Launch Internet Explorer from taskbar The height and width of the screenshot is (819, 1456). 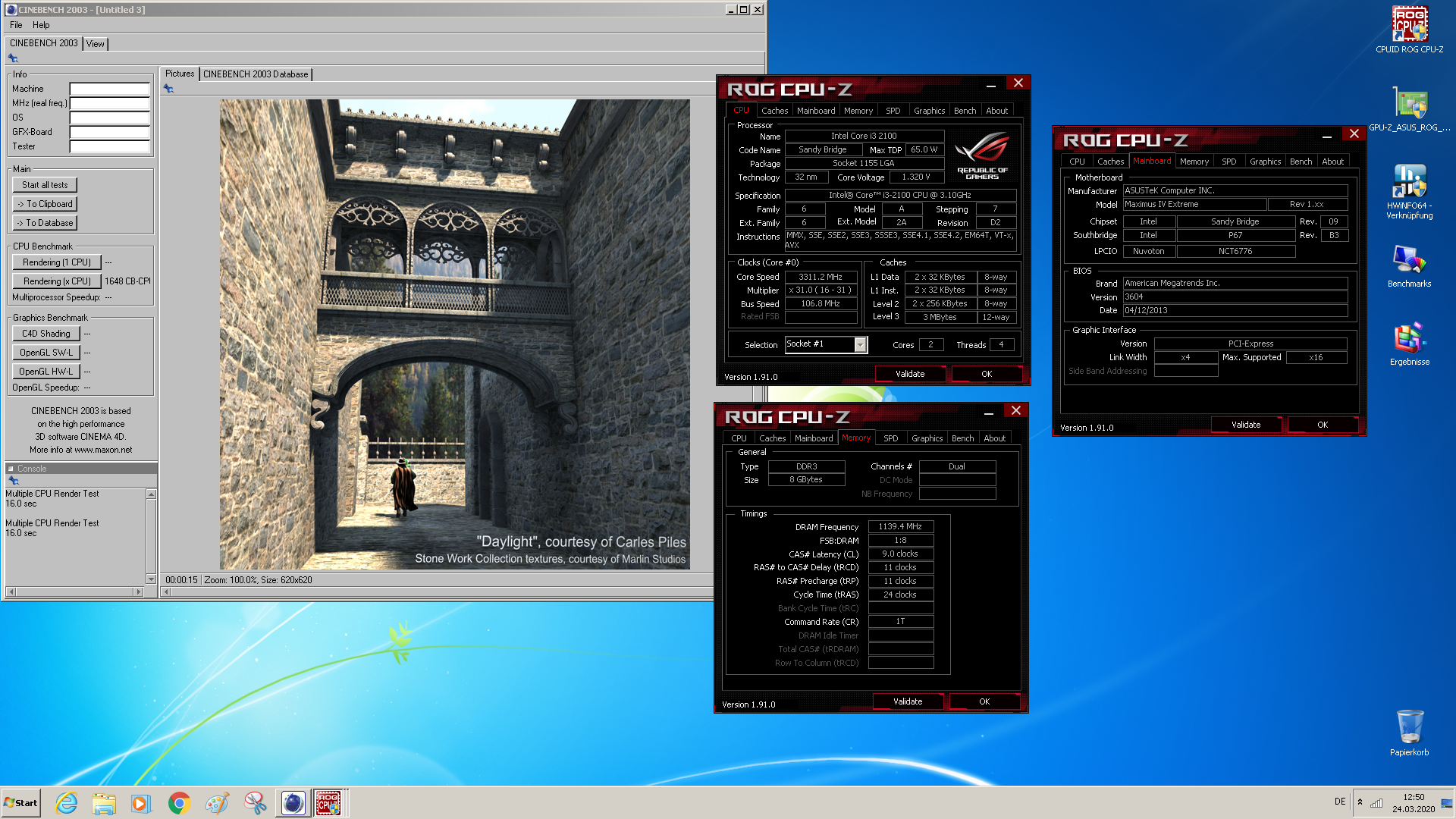(67, 802)
